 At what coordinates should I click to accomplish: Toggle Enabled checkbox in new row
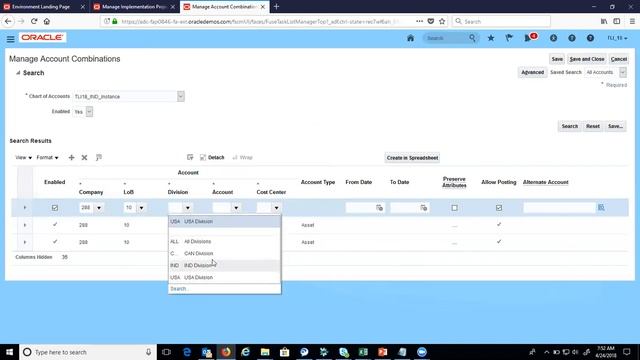click(x=55, y=208)
